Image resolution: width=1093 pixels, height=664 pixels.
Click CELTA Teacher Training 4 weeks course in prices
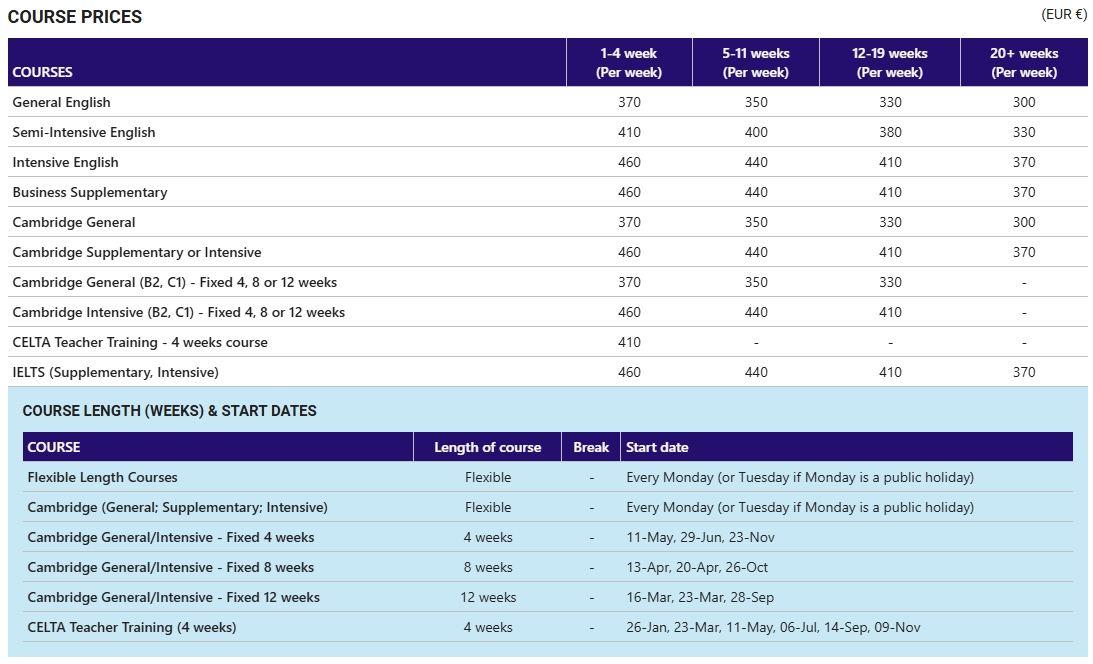[140, 342]
